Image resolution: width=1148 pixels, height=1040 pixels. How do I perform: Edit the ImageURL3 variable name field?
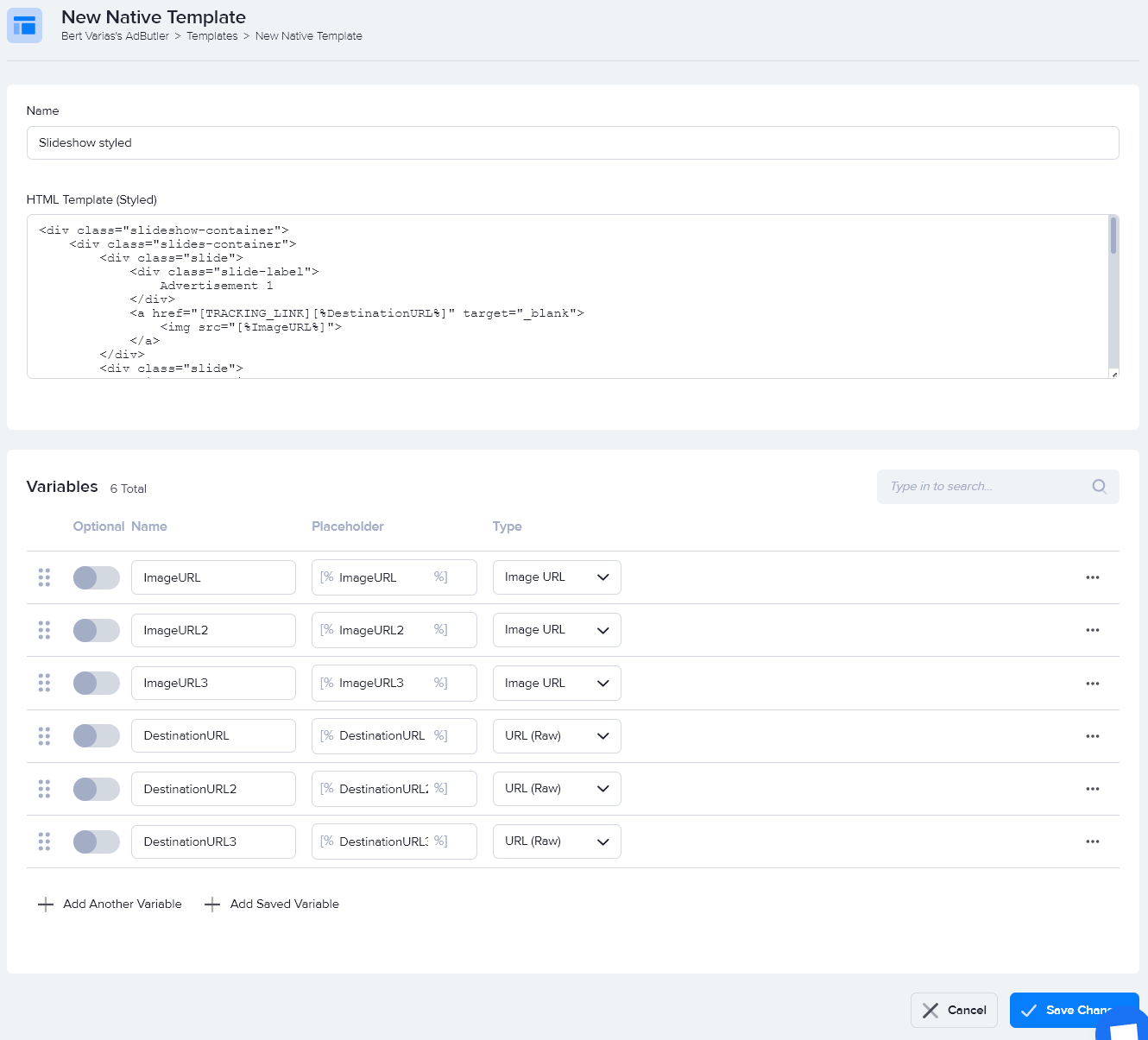pyautogui.click(x=213, y=683)
